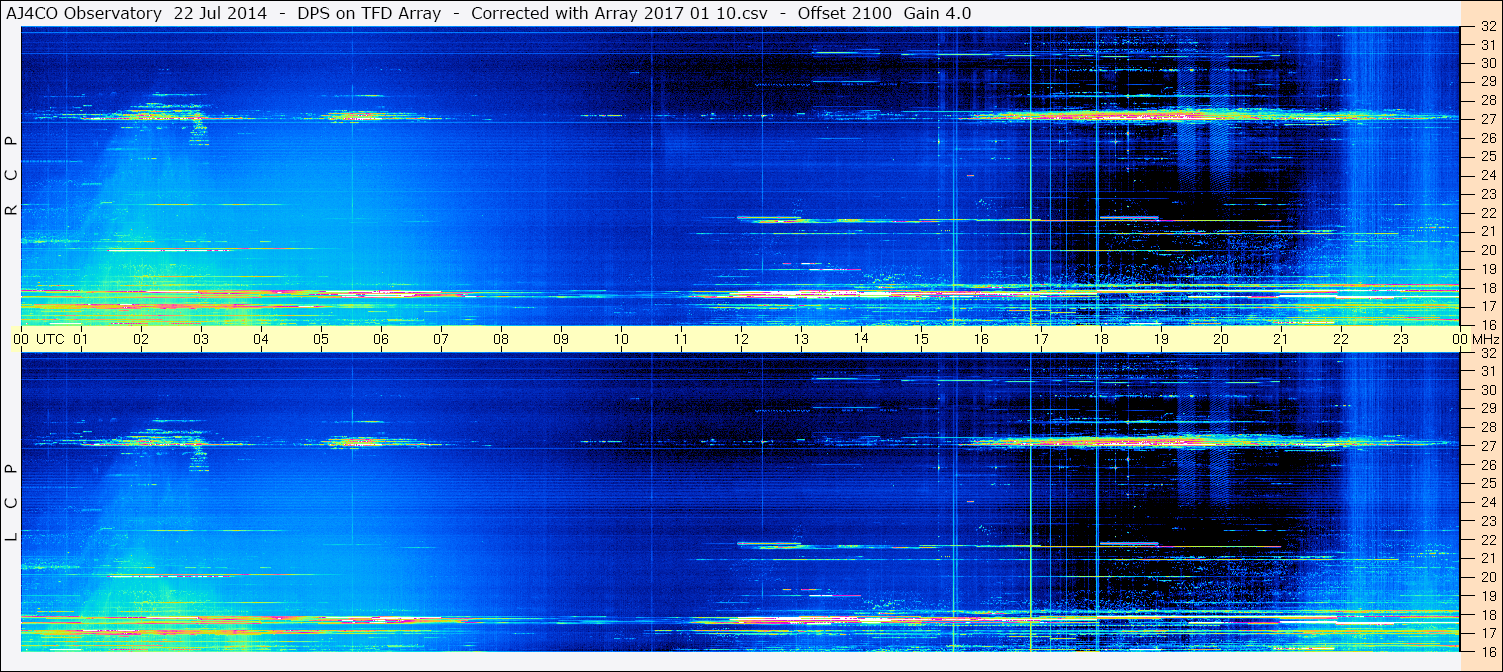
Task: Click the 00 MHz label ending the time axis
Action: (1476, 339)
